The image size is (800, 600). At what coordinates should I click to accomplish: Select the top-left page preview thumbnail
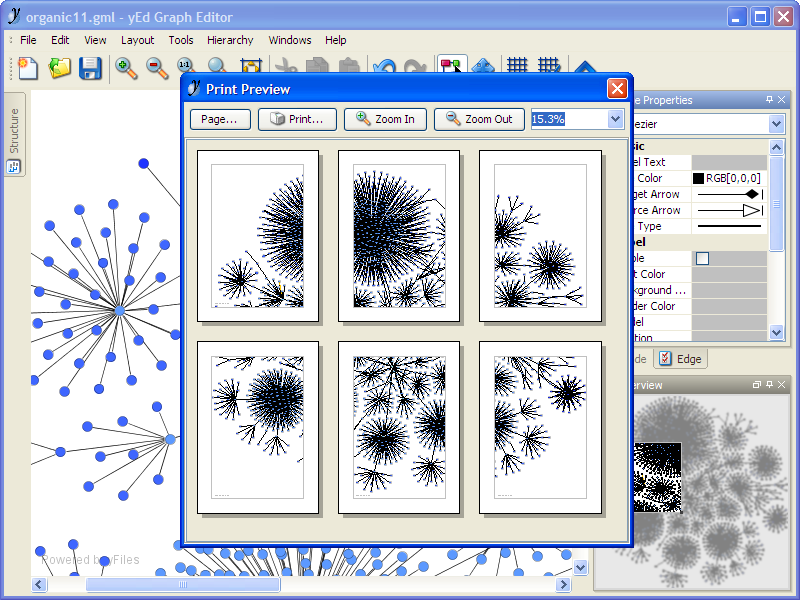(258, 236)
